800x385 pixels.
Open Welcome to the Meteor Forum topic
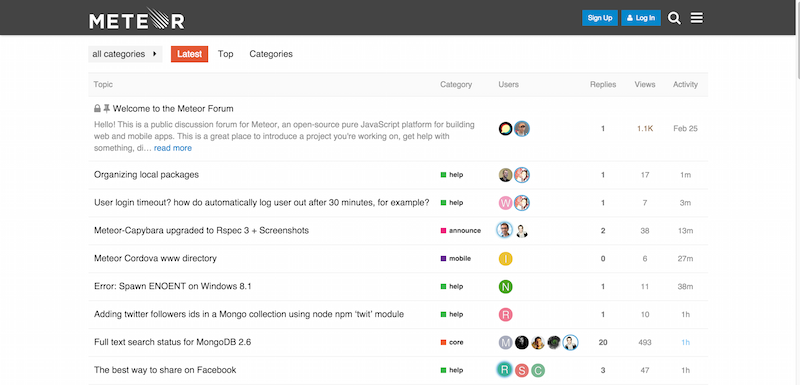(x=173, y=109)
